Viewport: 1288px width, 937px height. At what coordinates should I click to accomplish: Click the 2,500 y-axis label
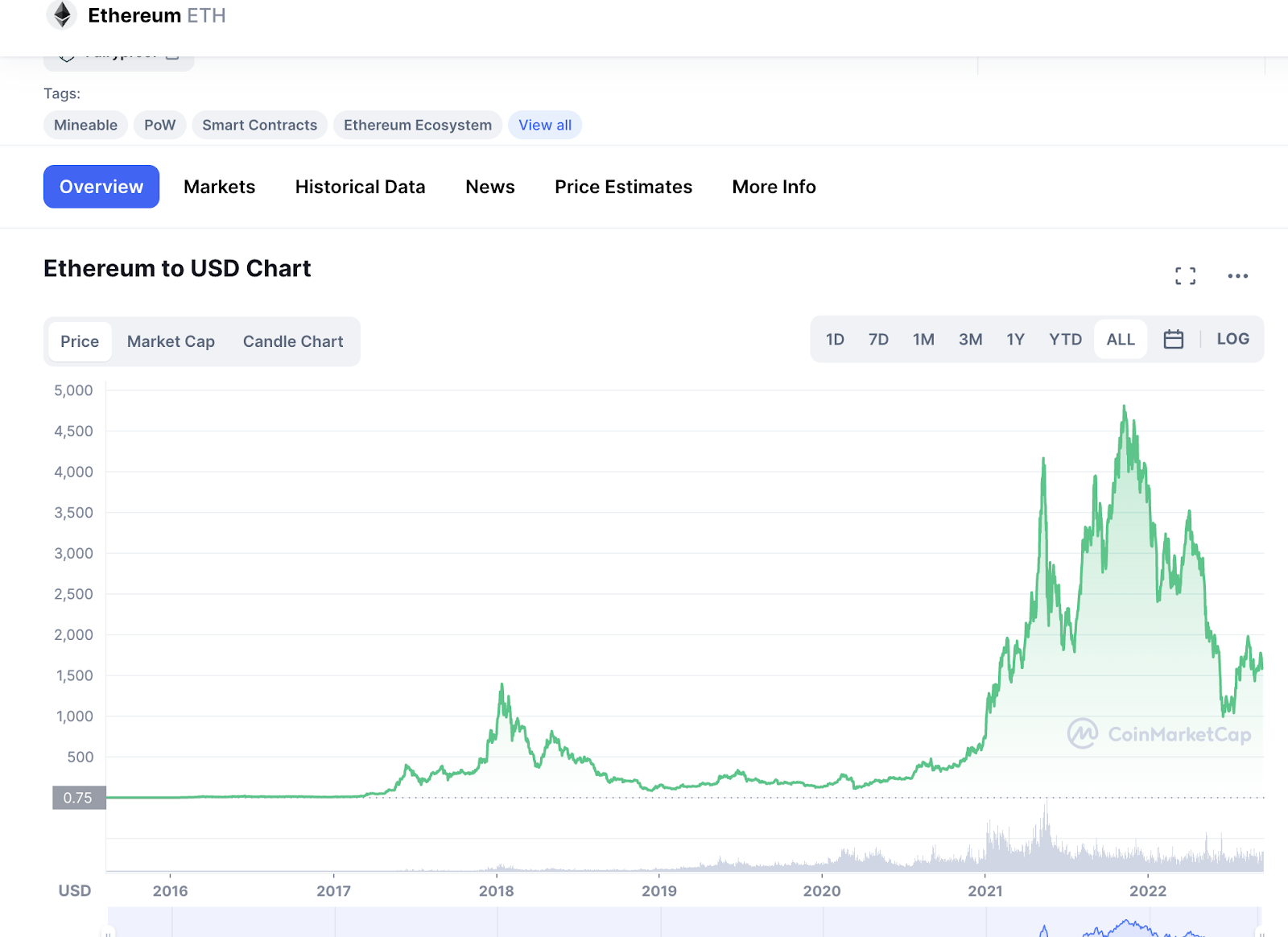pyautogui.click(x=73, y=594)
